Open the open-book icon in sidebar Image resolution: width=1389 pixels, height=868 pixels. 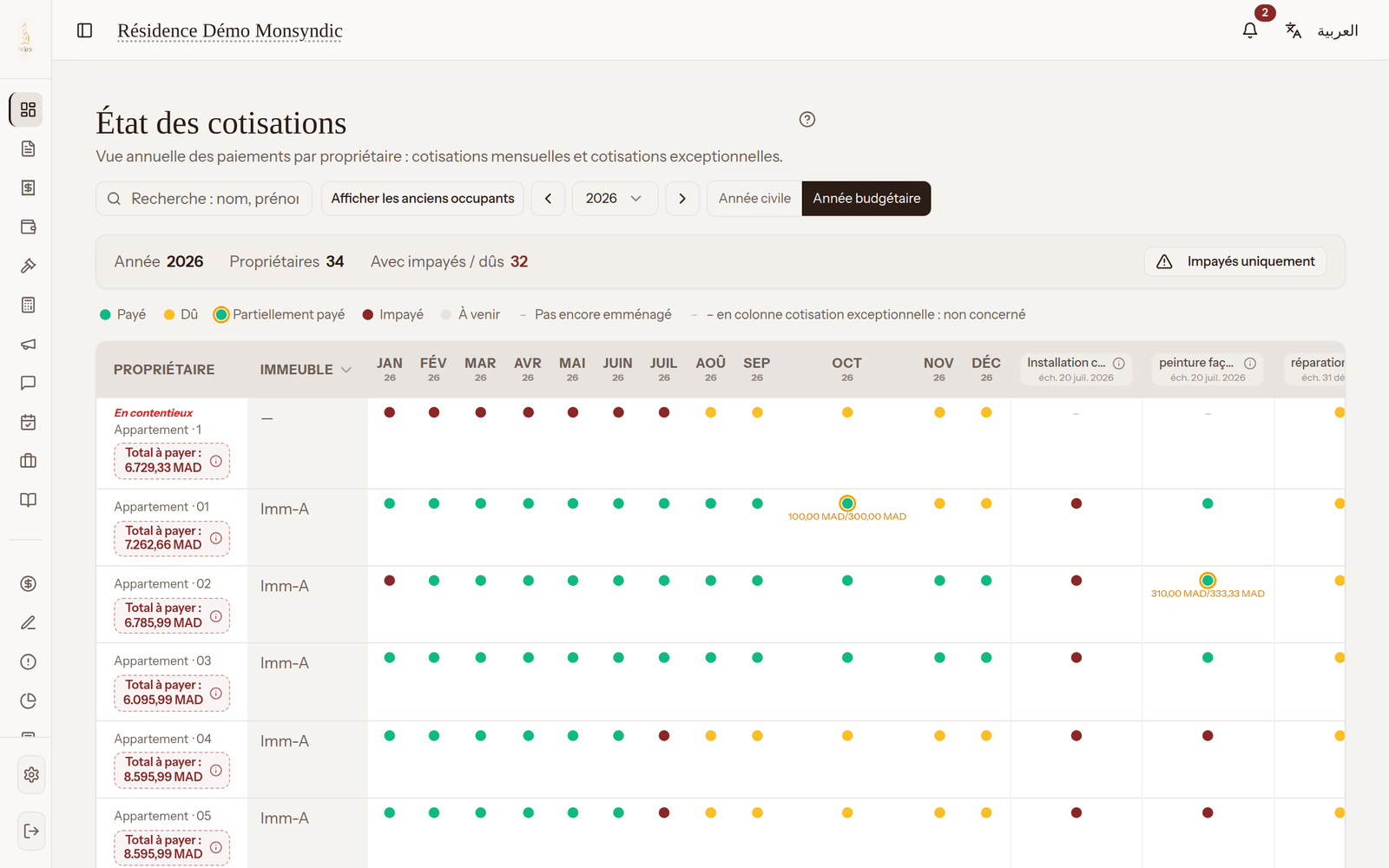[x=28, y=500]
